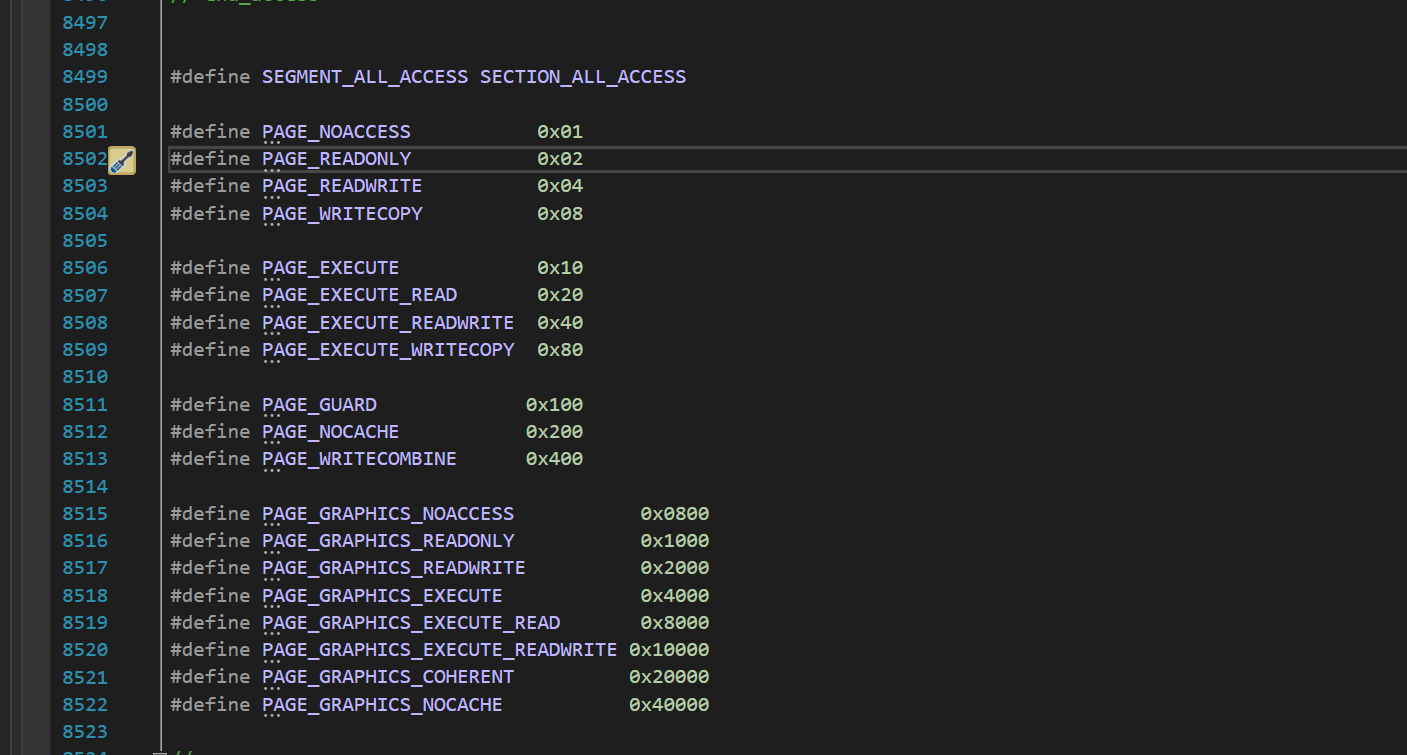Click the PAGE_GRAPHICS_EXECUTE_READWRITE macro name

coord(439,650)
